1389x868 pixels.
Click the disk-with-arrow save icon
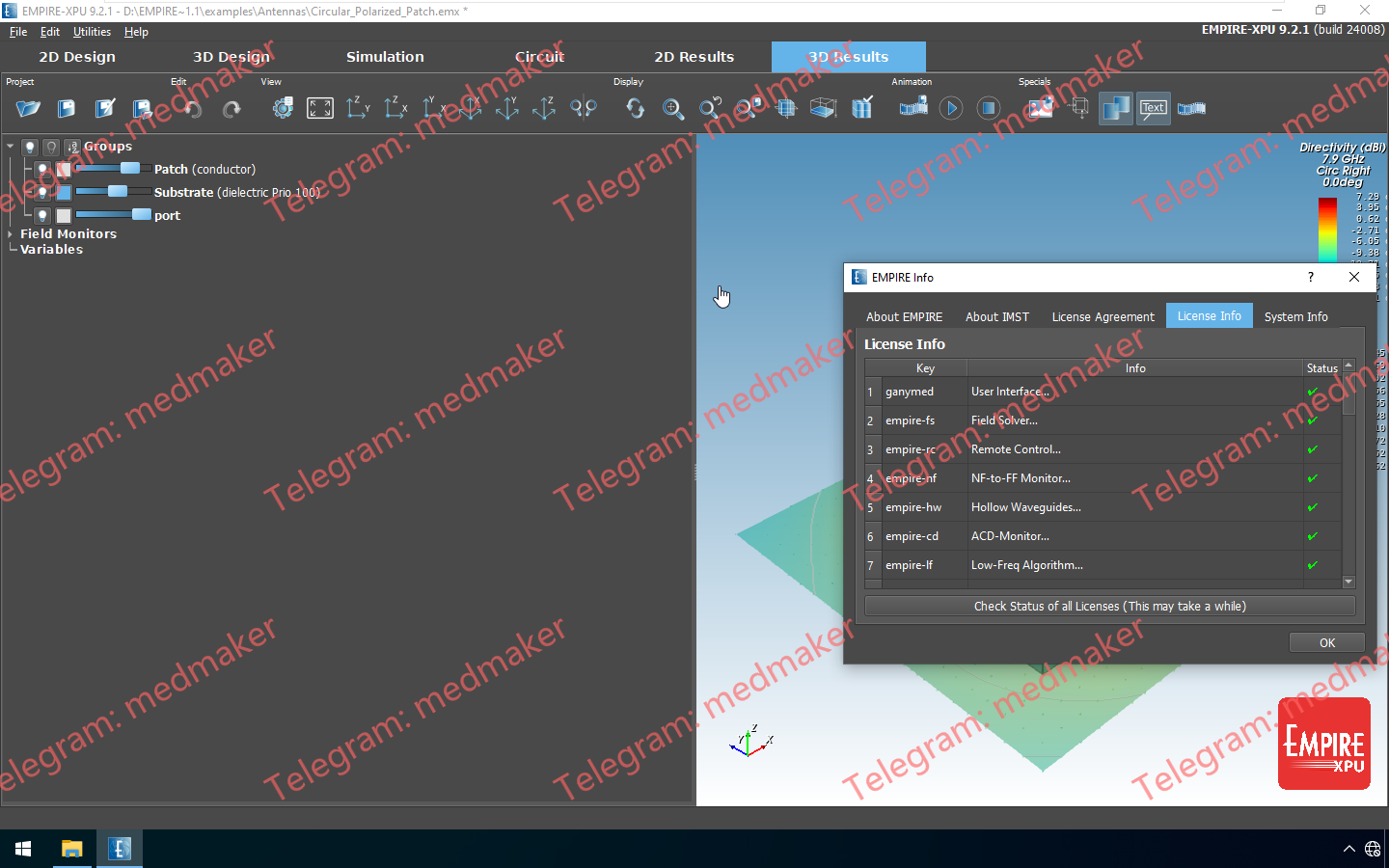[142, 108]
